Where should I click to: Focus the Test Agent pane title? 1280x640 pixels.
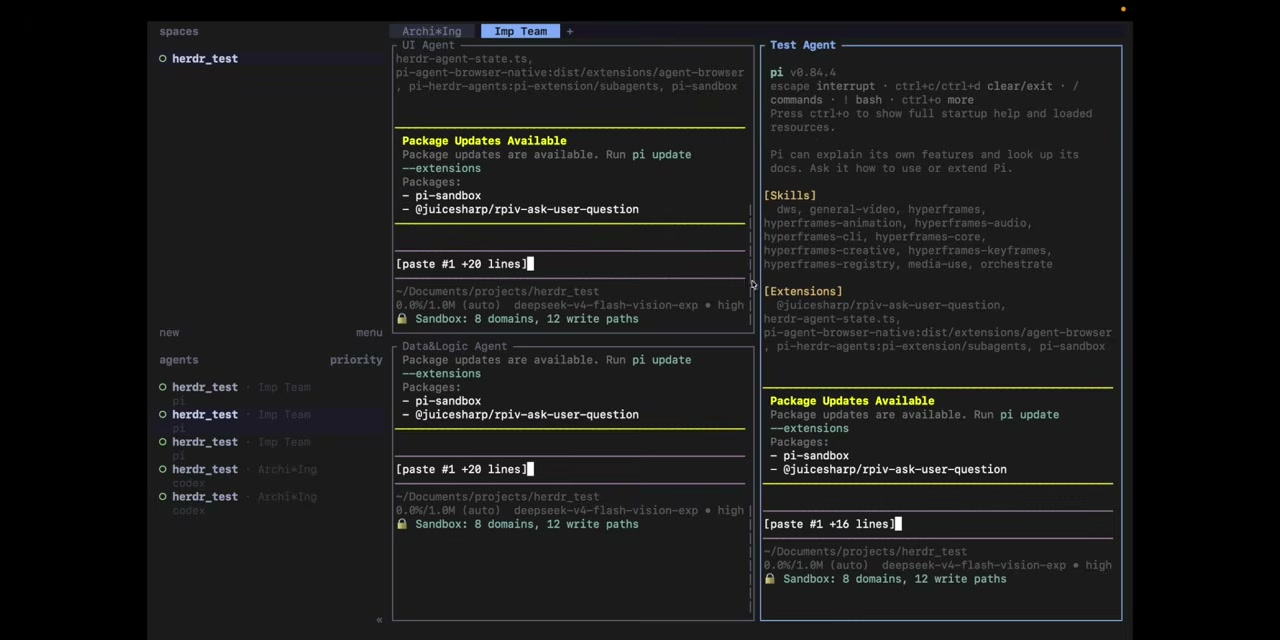802,45
